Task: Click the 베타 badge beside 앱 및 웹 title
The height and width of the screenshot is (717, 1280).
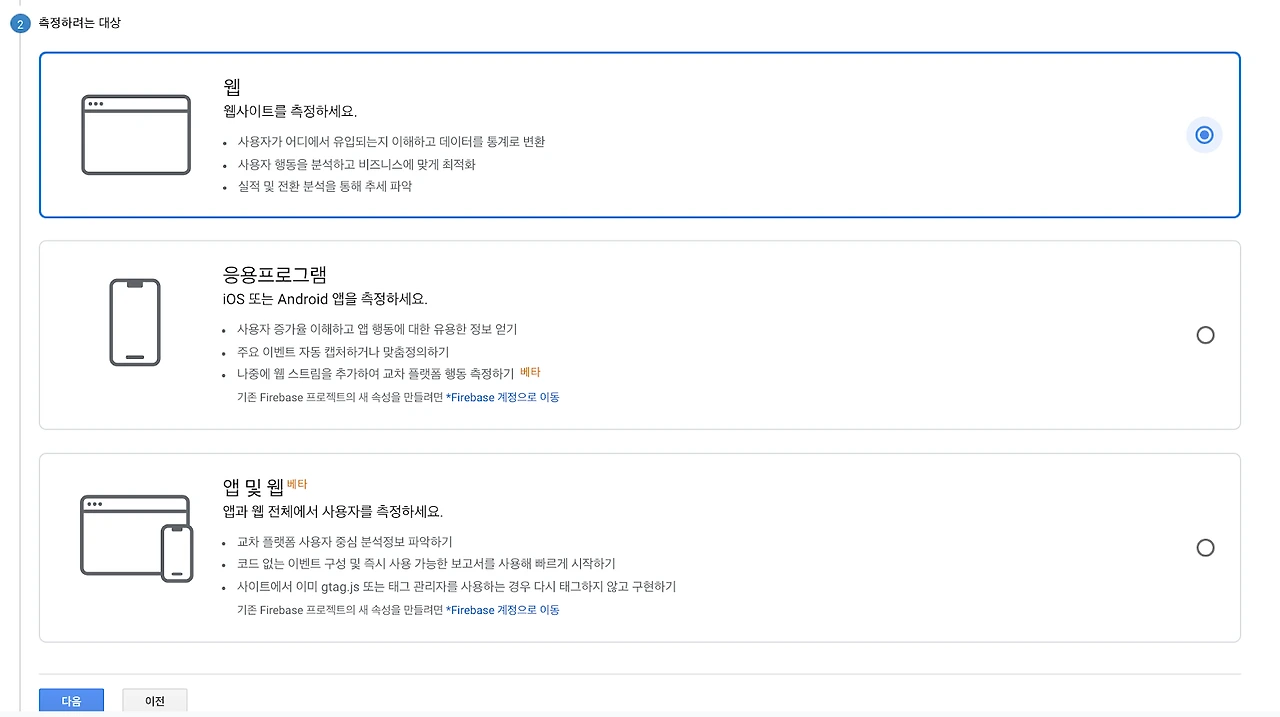Action: (297, 484)
